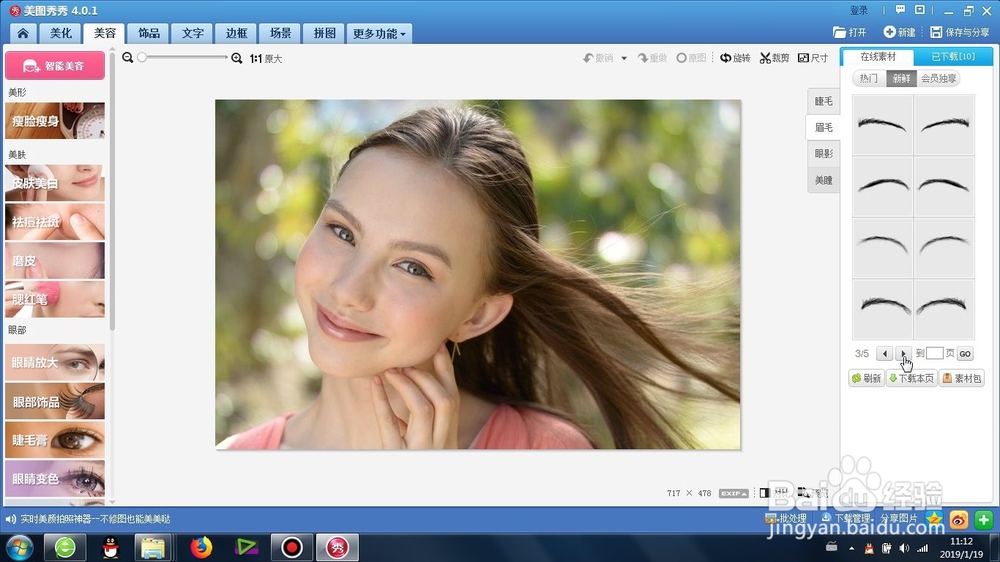Select the 新鲜 filter
Image resolution: width=1000 pixels, height=562 pixels.
901,78
